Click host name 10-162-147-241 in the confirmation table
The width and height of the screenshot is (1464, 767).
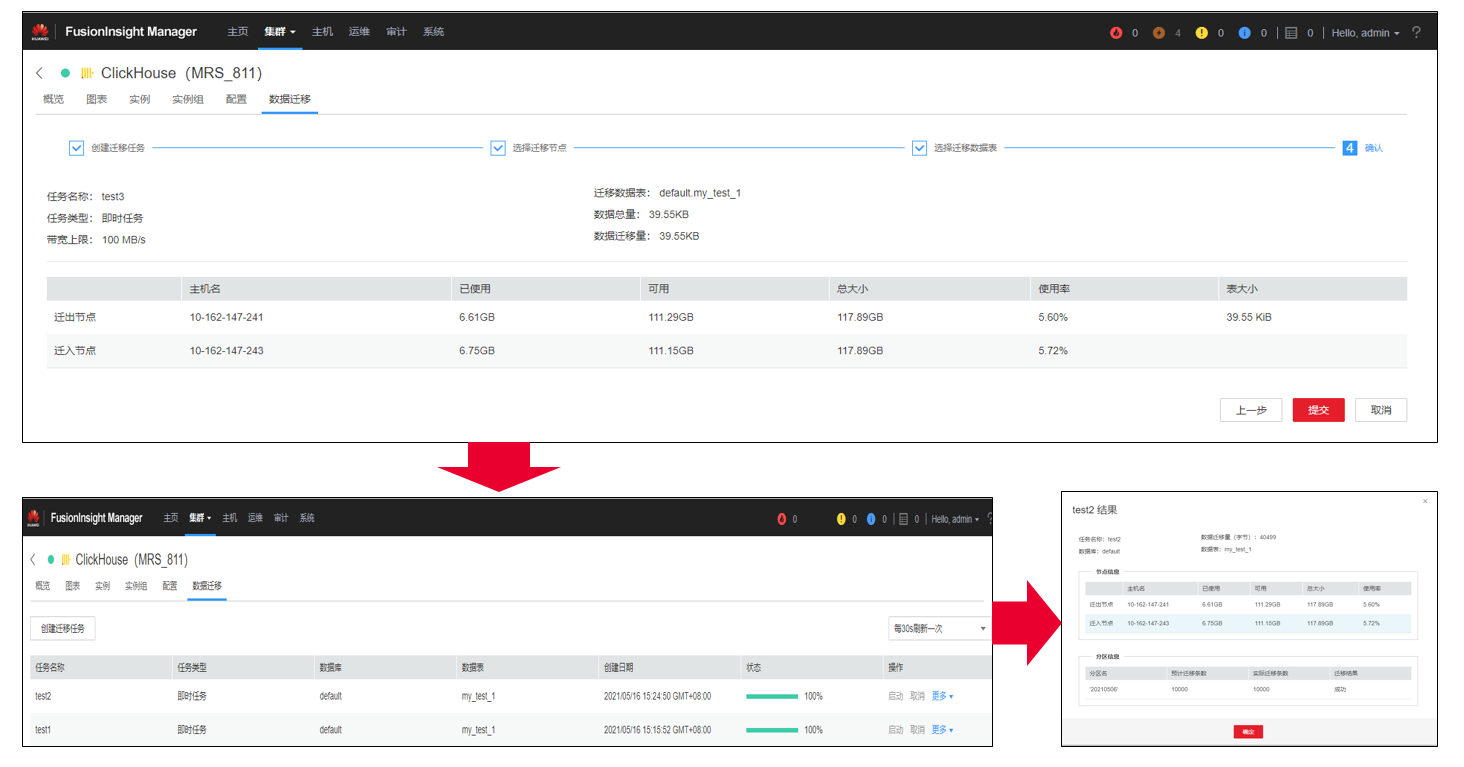coord(226,317)
